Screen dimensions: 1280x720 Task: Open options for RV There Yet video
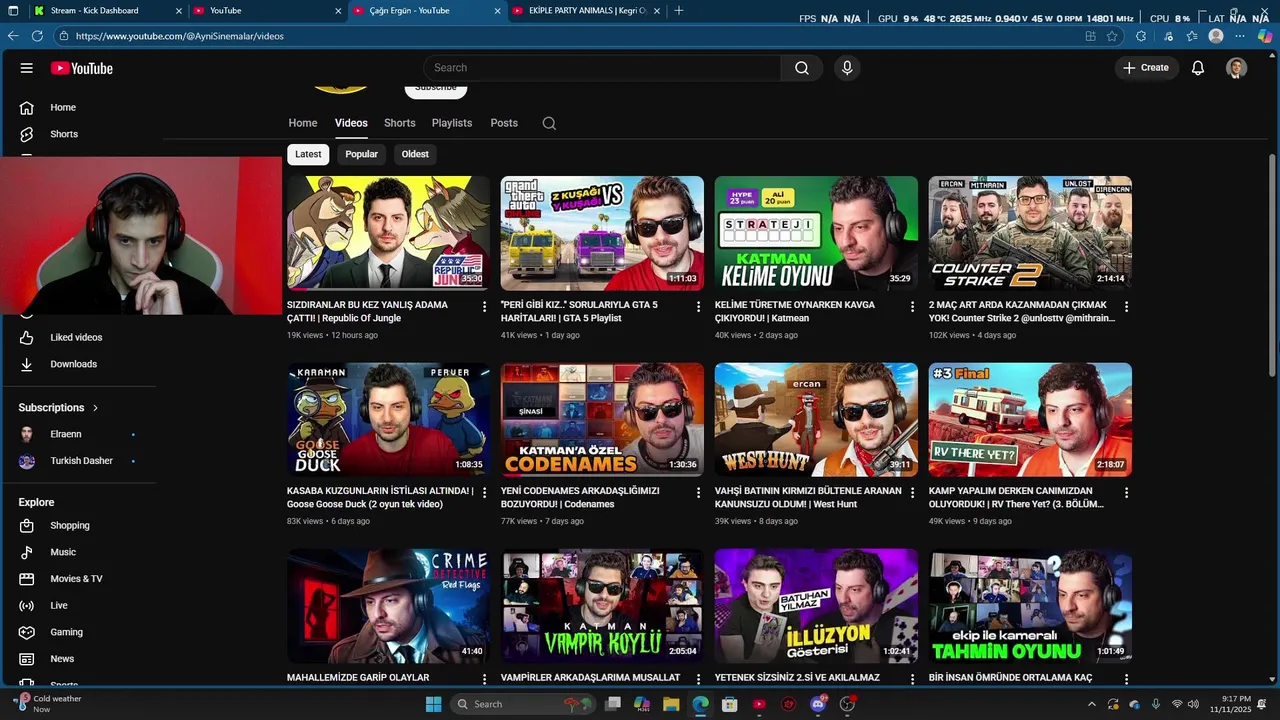(x=1126, y=493)
